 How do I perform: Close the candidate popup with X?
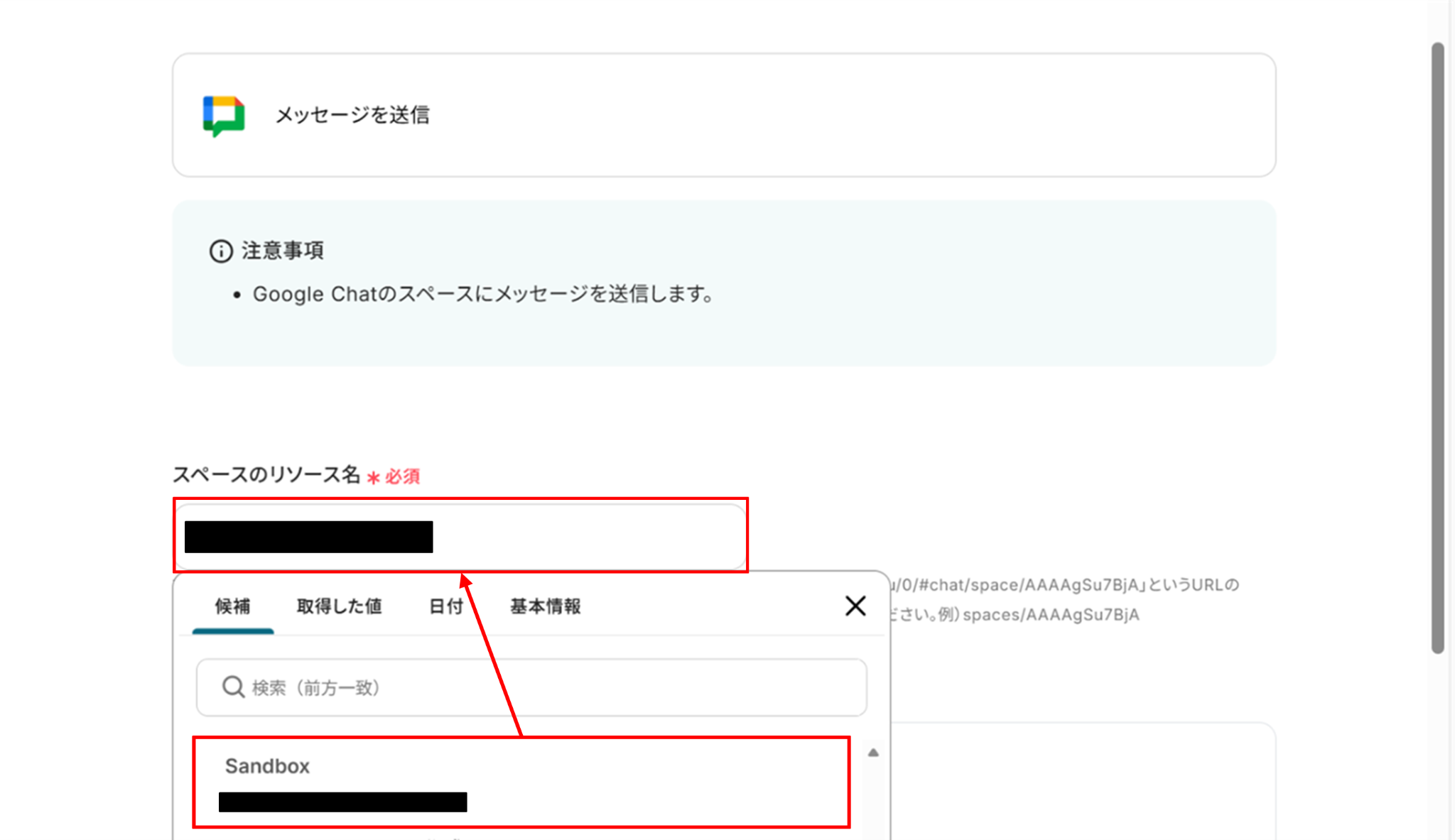pyautogui.click(x=855, y=606)
